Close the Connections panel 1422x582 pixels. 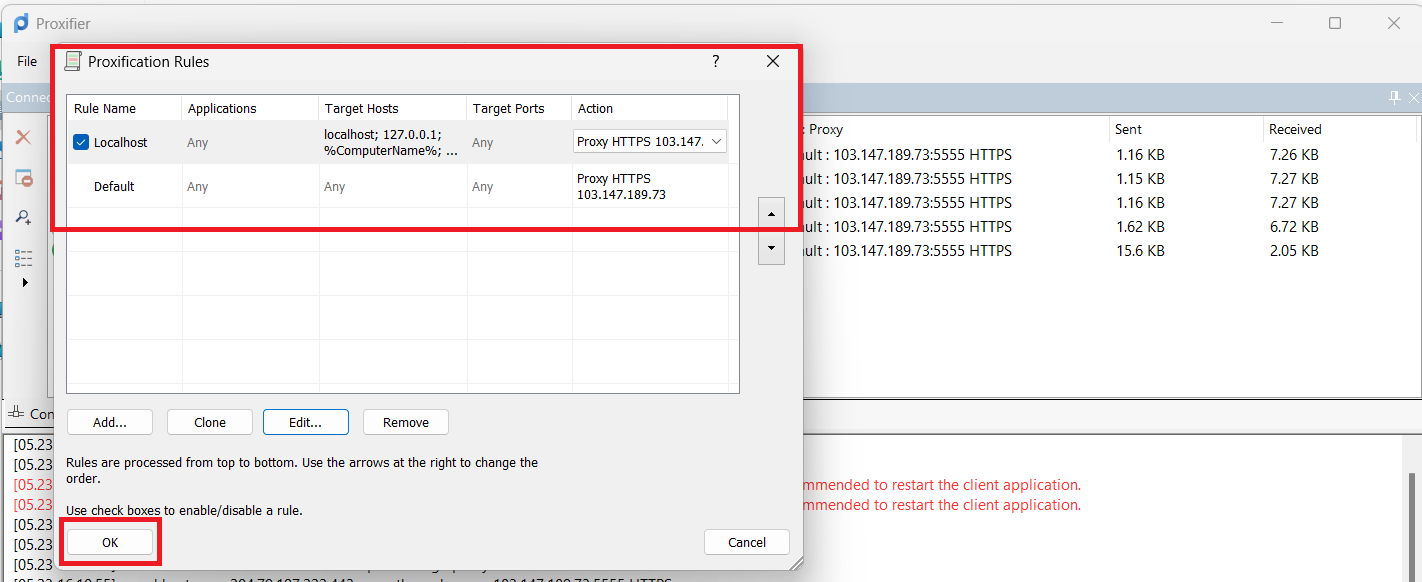pyautogui.click(x=1413, y=97)
